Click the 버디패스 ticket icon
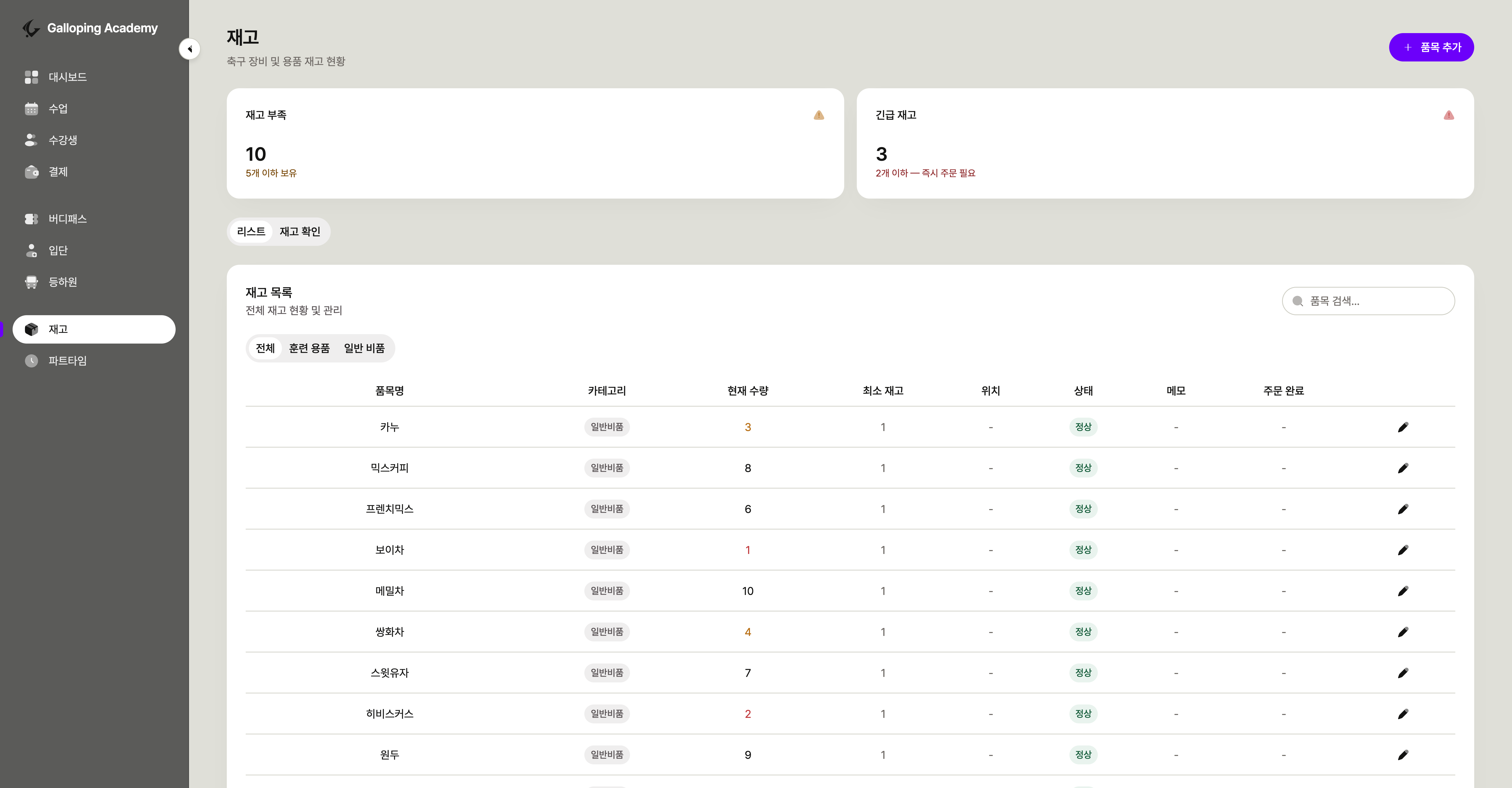This screenshot has height=788, width=1512. tap(32, 219)
